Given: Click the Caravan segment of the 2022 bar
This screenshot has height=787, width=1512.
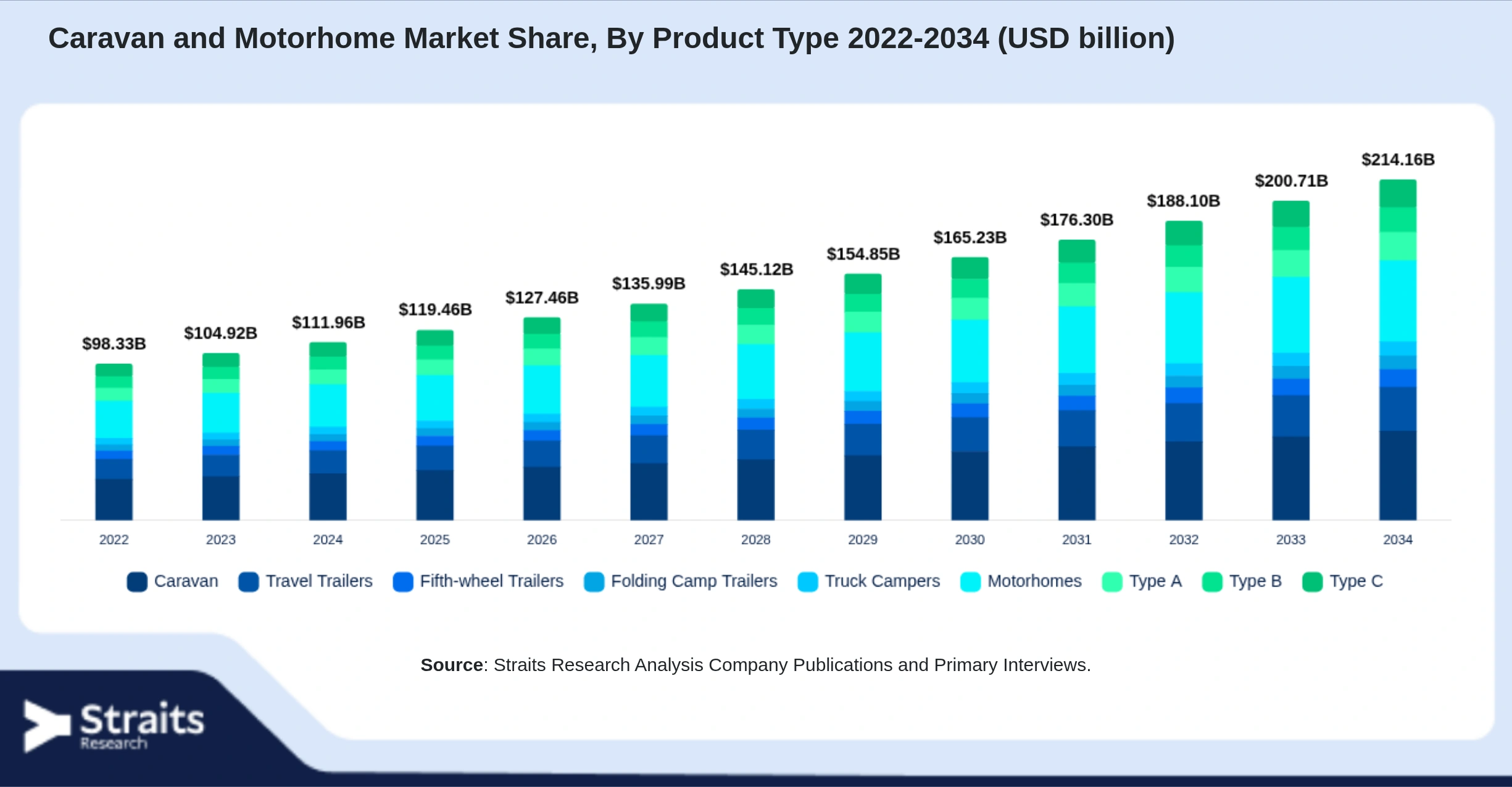Looking at the screenshot, I should pos(114,500).
